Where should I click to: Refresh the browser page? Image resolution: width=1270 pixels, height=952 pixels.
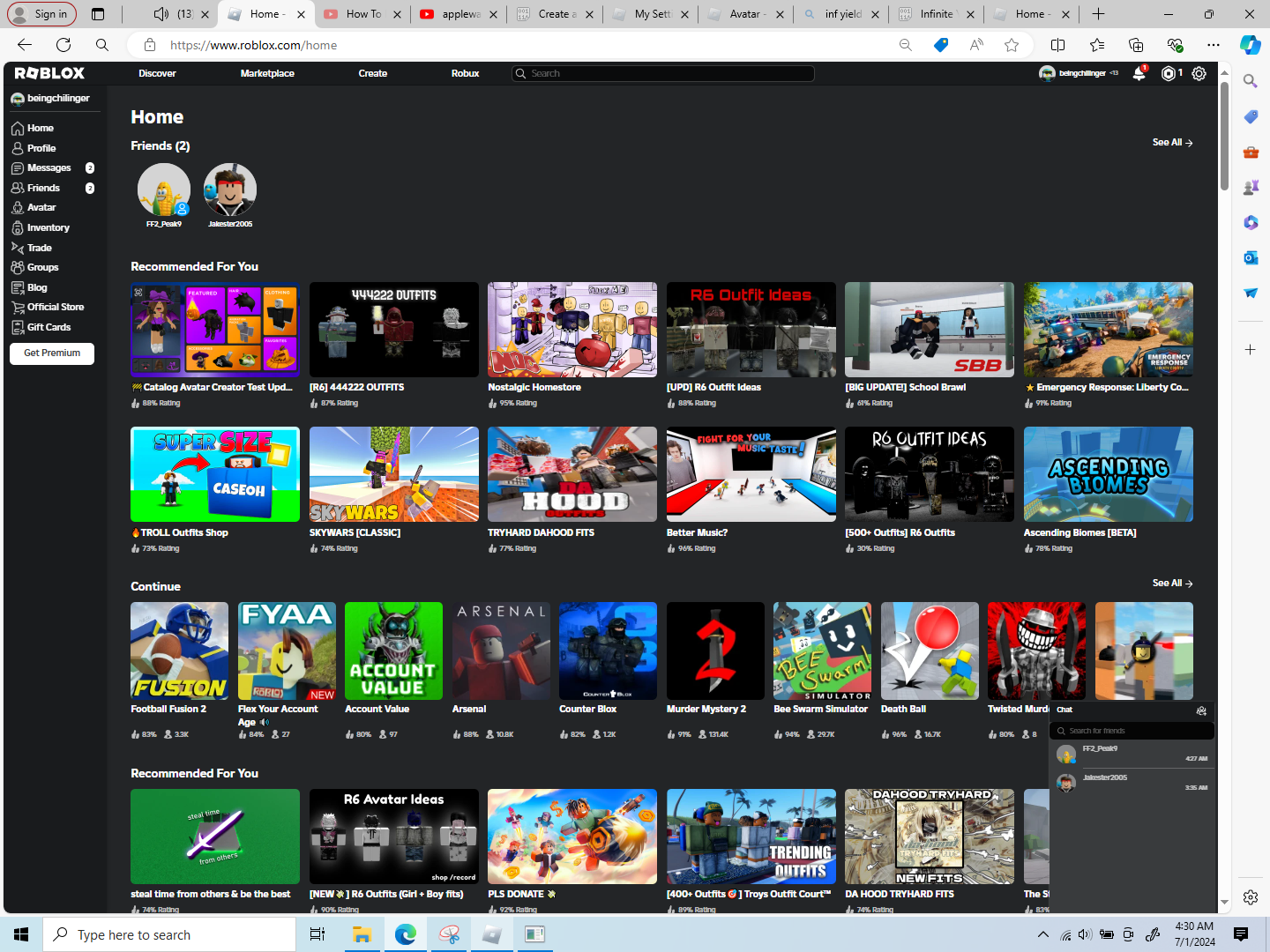pyautogui.click(x=63, y=45)
